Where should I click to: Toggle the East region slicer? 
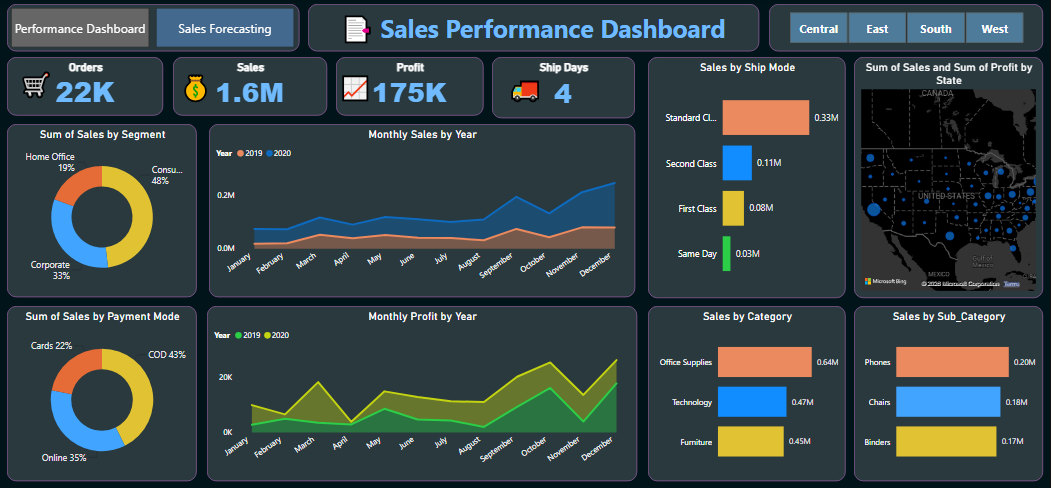[x=877, y=29]
